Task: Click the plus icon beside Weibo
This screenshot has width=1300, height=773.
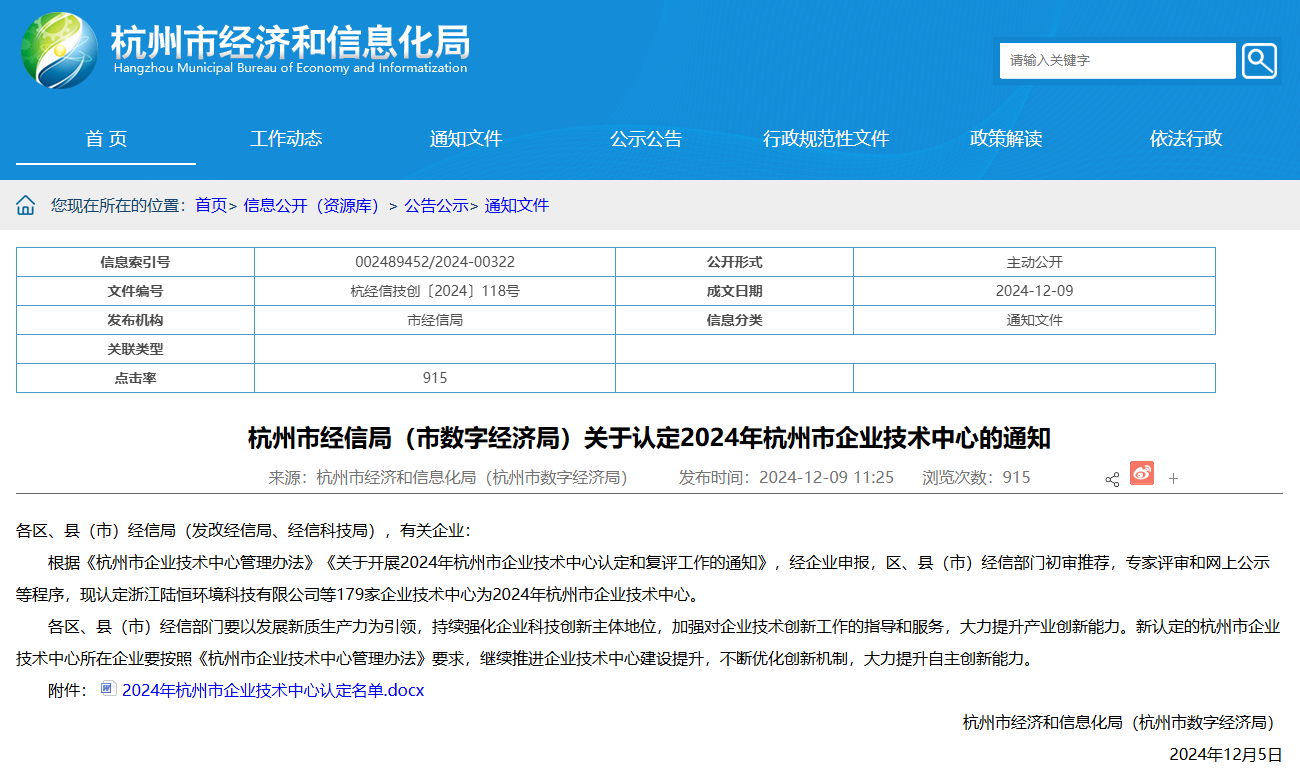Action: point(1174,479)
